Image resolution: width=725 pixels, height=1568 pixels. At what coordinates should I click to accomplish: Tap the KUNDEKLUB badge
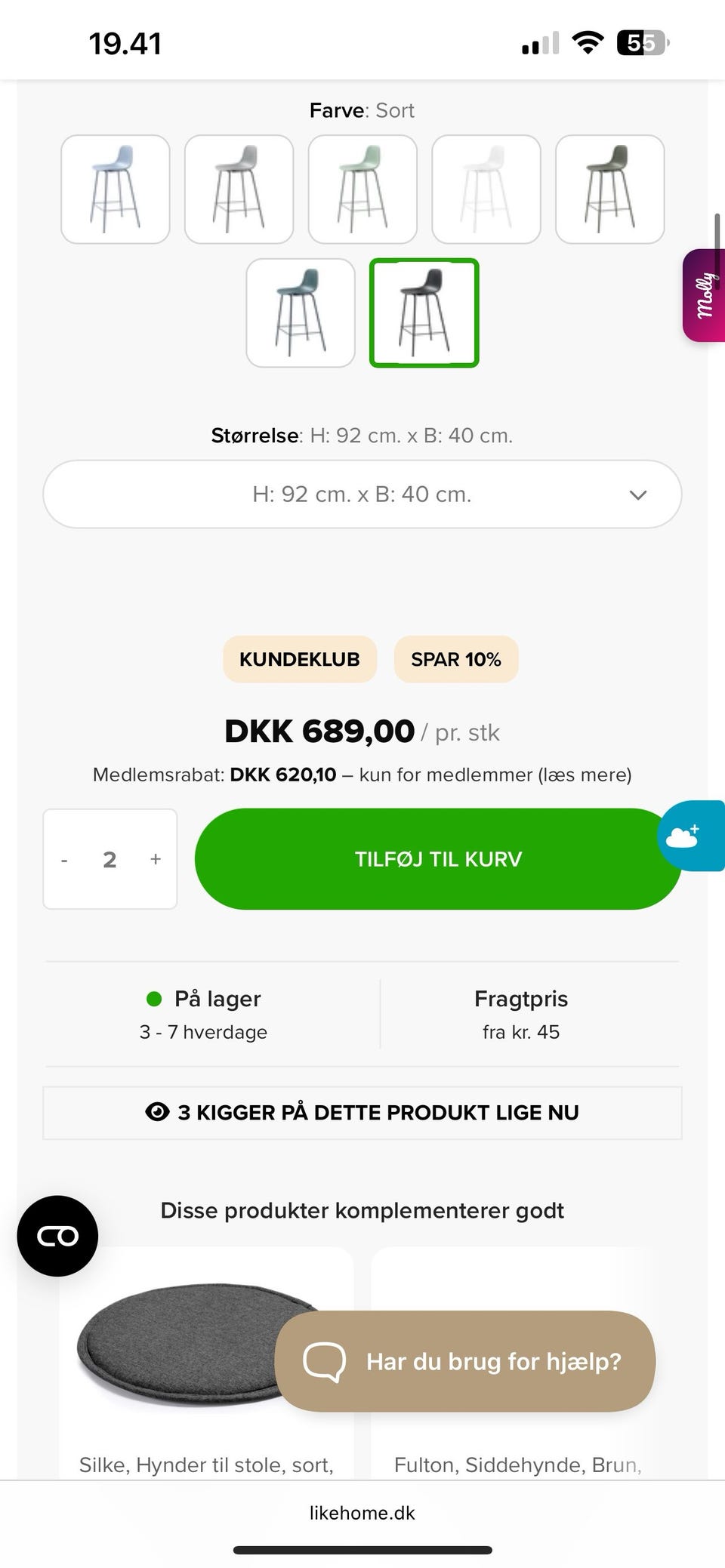click(x=300, y=659)
